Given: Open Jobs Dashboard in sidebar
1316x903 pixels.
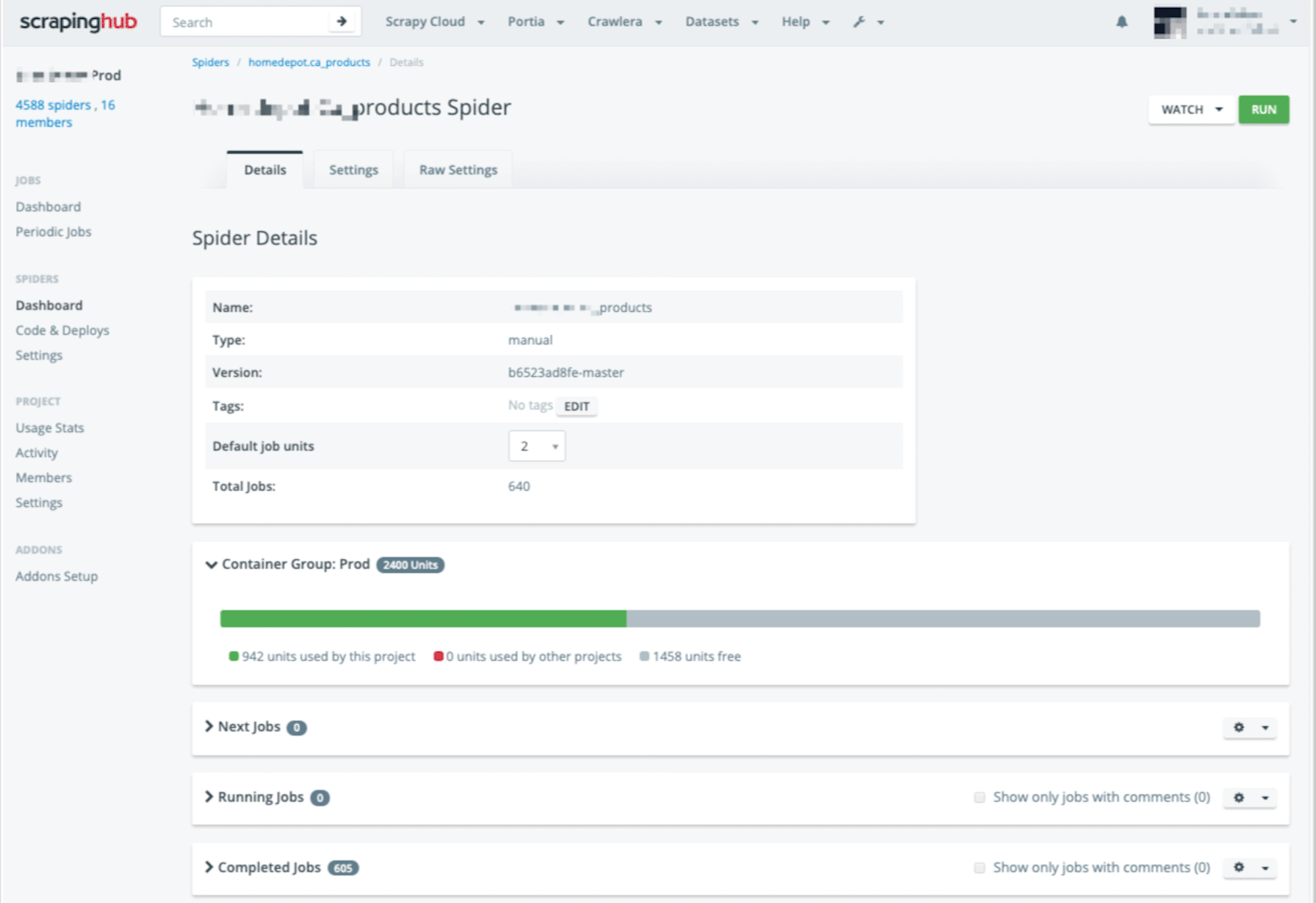Looking at the screenshot, I should (48, 207).
